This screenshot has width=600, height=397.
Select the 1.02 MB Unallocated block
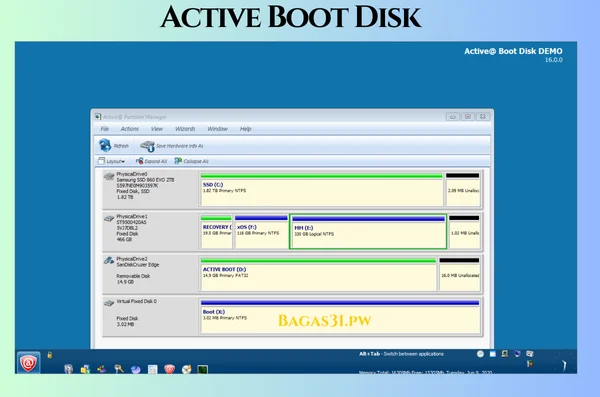tap(464, 232)
